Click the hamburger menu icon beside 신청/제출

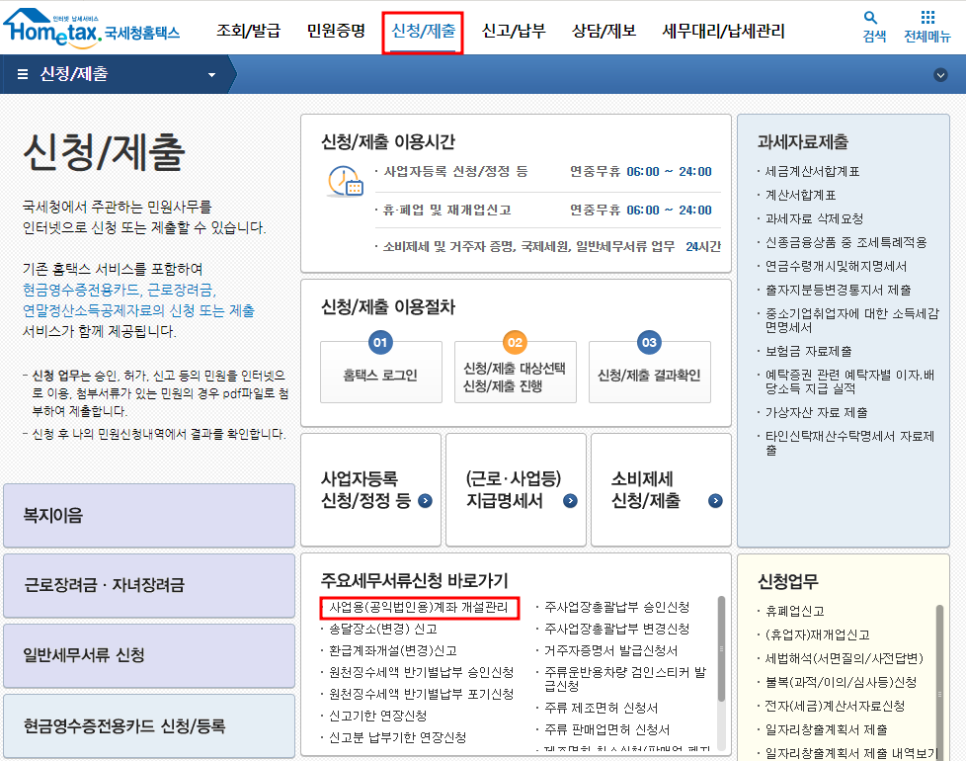22,75
